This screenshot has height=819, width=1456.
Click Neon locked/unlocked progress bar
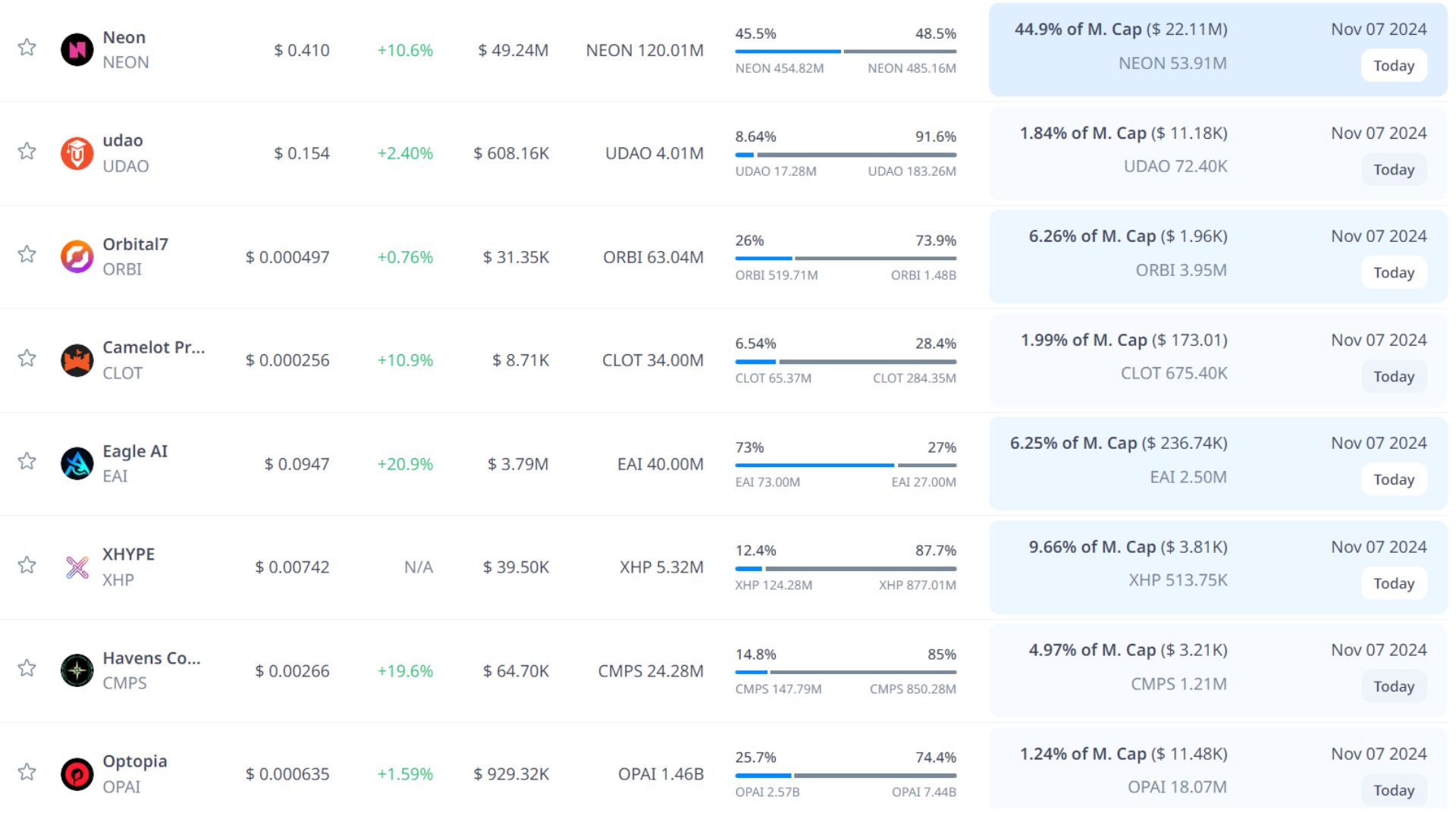coord(845,52)
